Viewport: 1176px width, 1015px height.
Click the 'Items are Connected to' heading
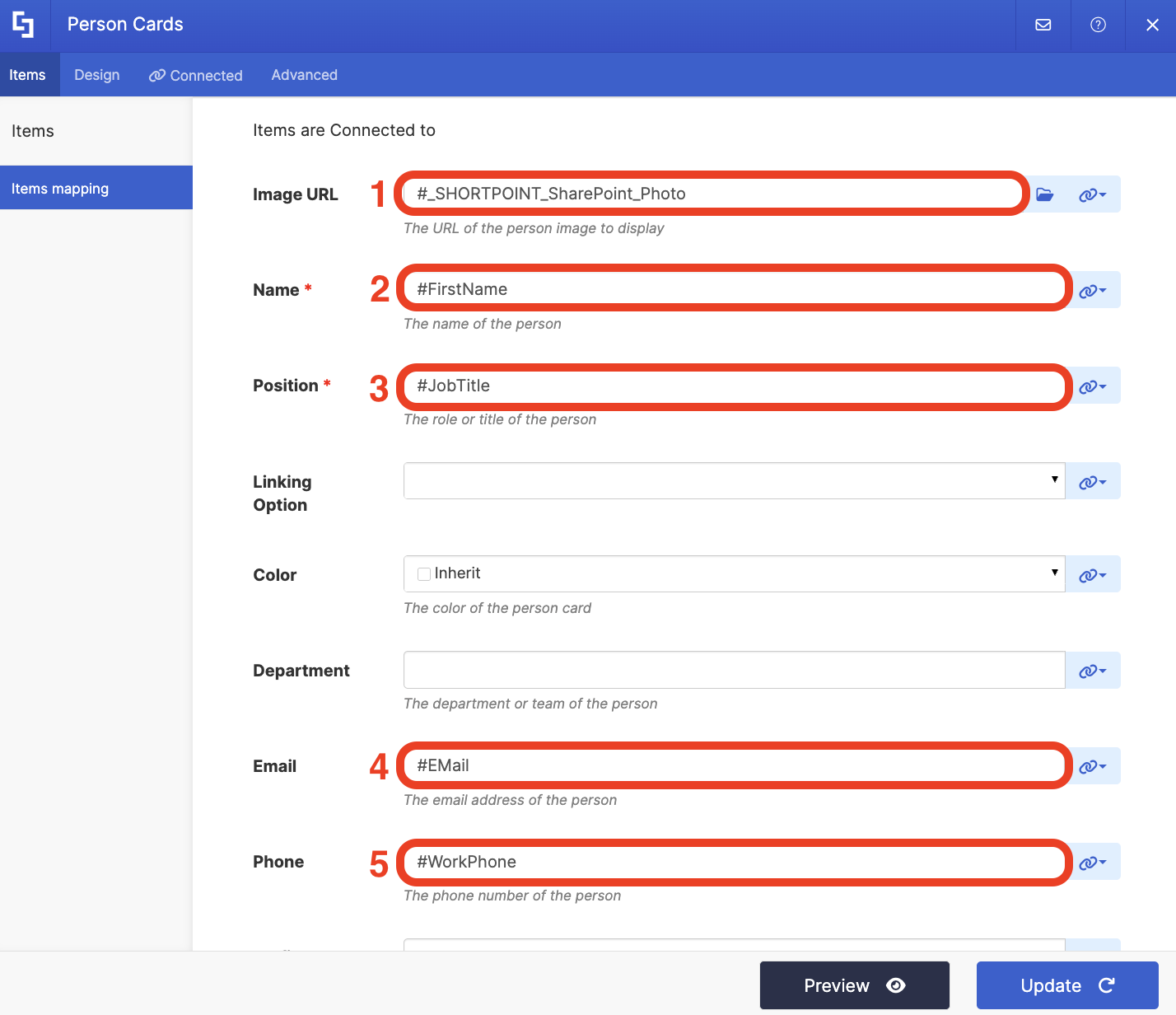click(344, 130)
